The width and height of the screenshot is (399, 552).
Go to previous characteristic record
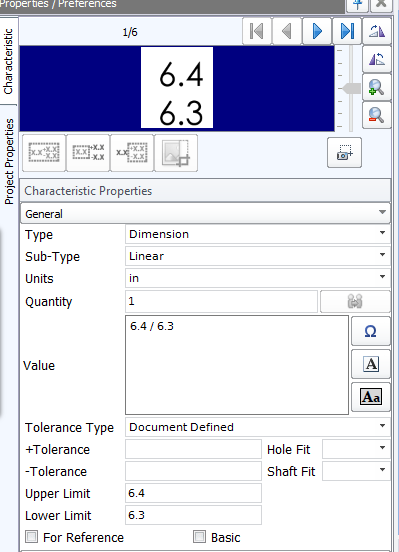[287, 31]
